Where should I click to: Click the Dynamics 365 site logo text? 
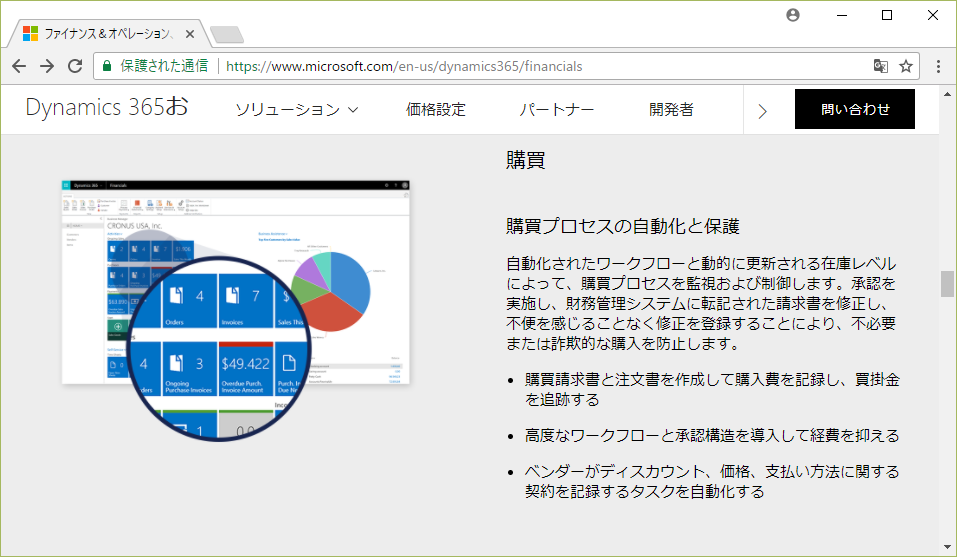tap(107, 107)
